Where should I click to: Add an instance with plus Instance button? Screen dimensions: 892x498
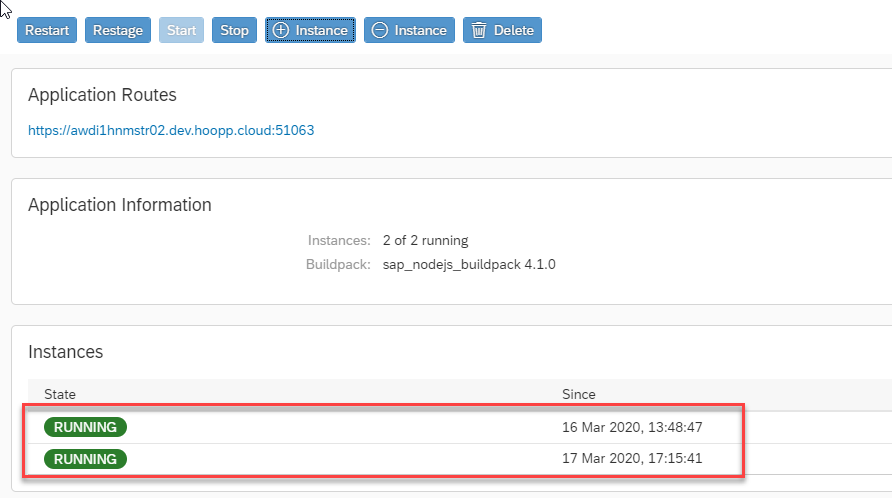(x=310, y=30)
